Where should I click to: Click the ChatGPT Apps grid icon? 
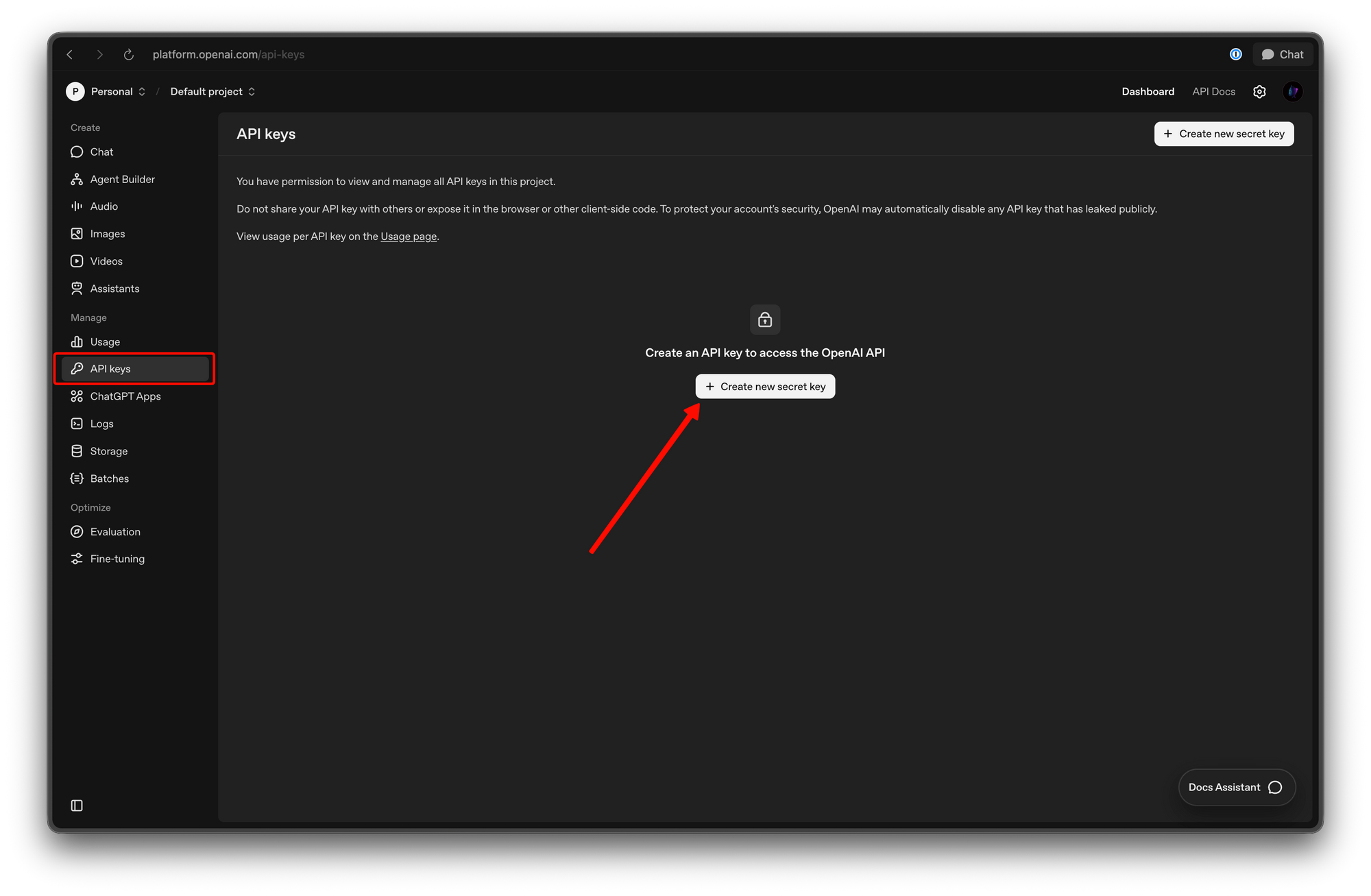77,396
